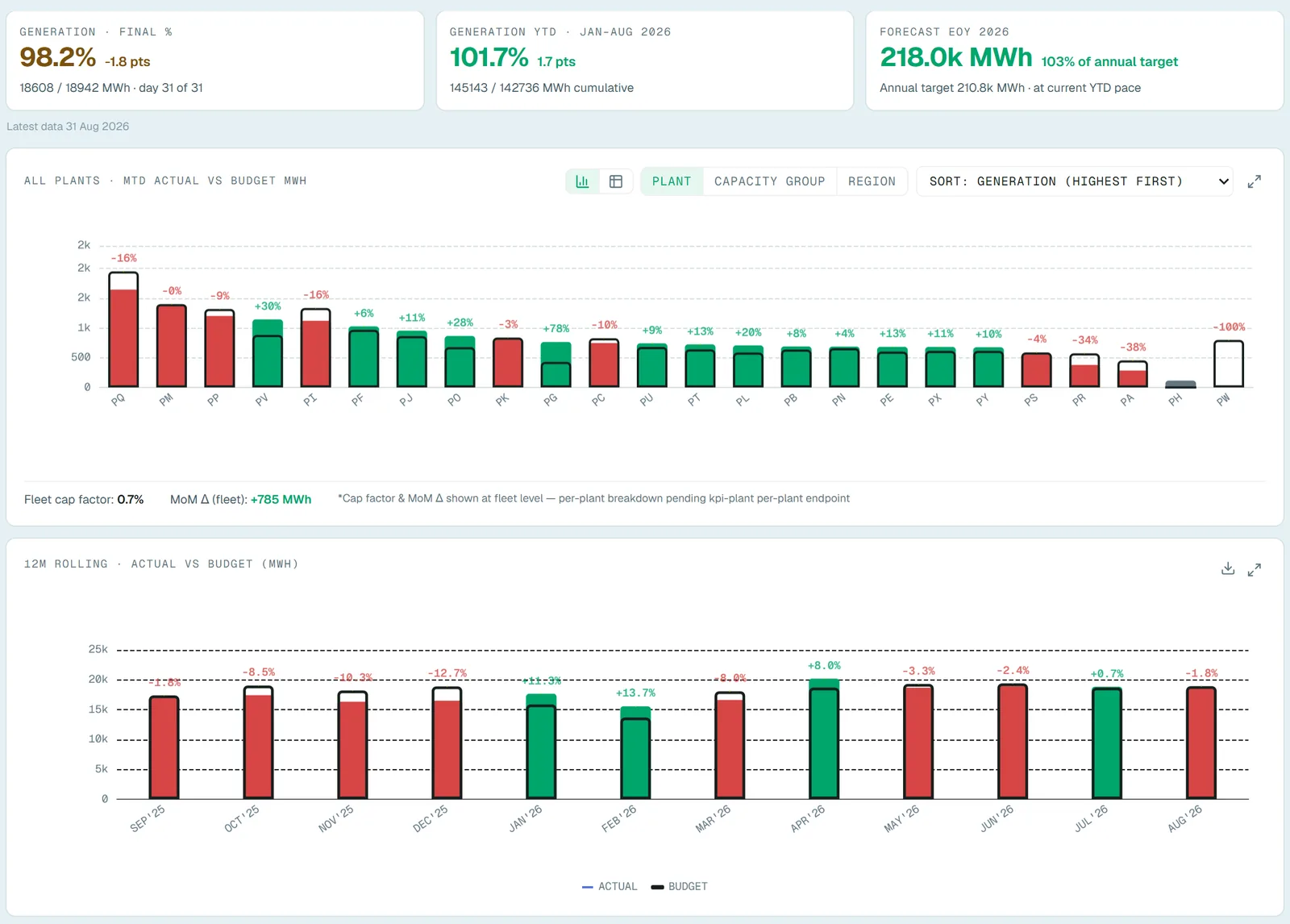
Task: Click the "-1.8 pts" delta text
Action: (x=127, y=62)
